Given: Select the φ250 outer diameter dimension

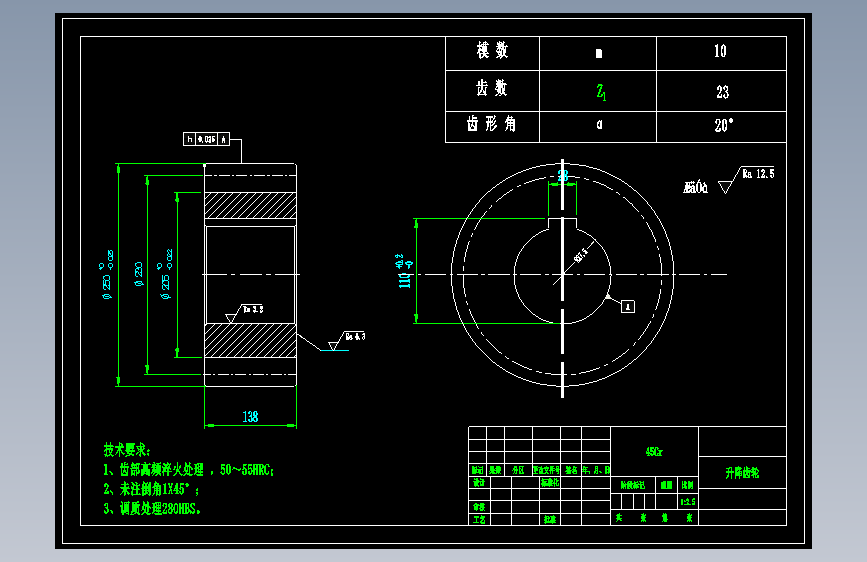Looking at the screenshot, I should coord(107,274).
